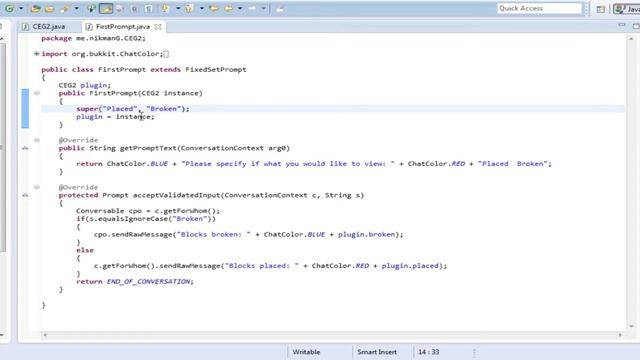
Task: Toggle the highlighted Mark Occurrences button
Action: click(106, 9)
